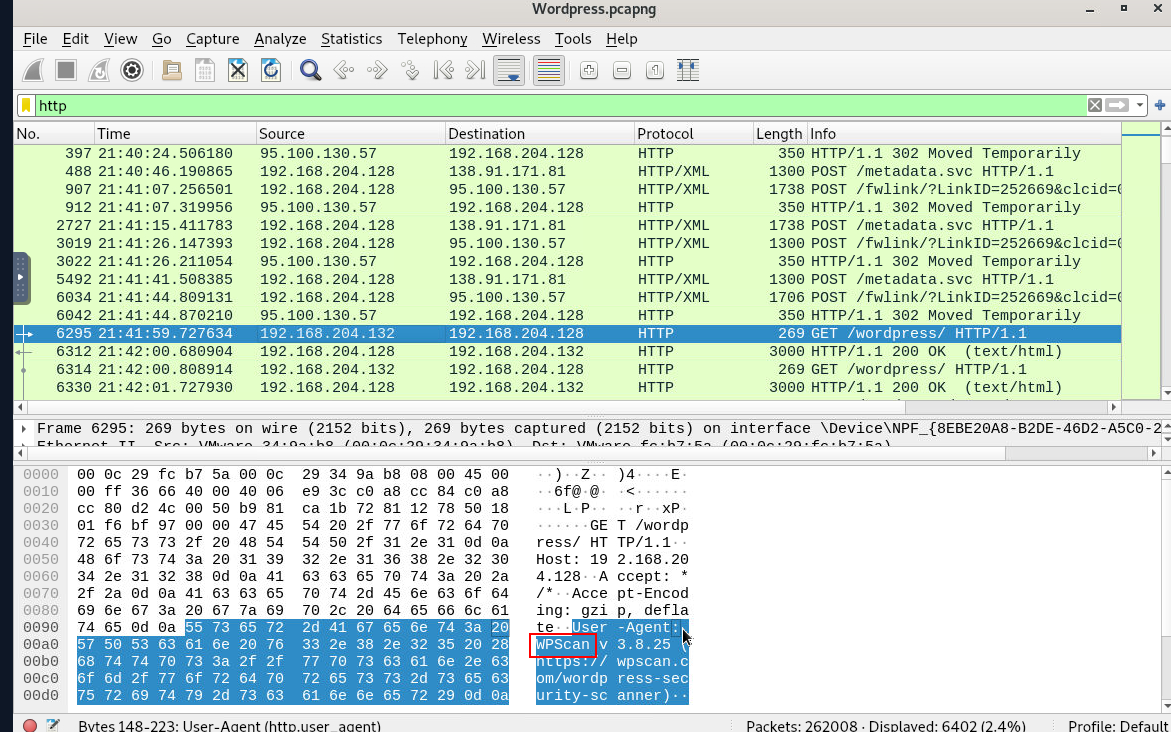Screen dimensions: 1171x732
Task: Close the capture file using toolbar icon
Action: pos(237,70)
